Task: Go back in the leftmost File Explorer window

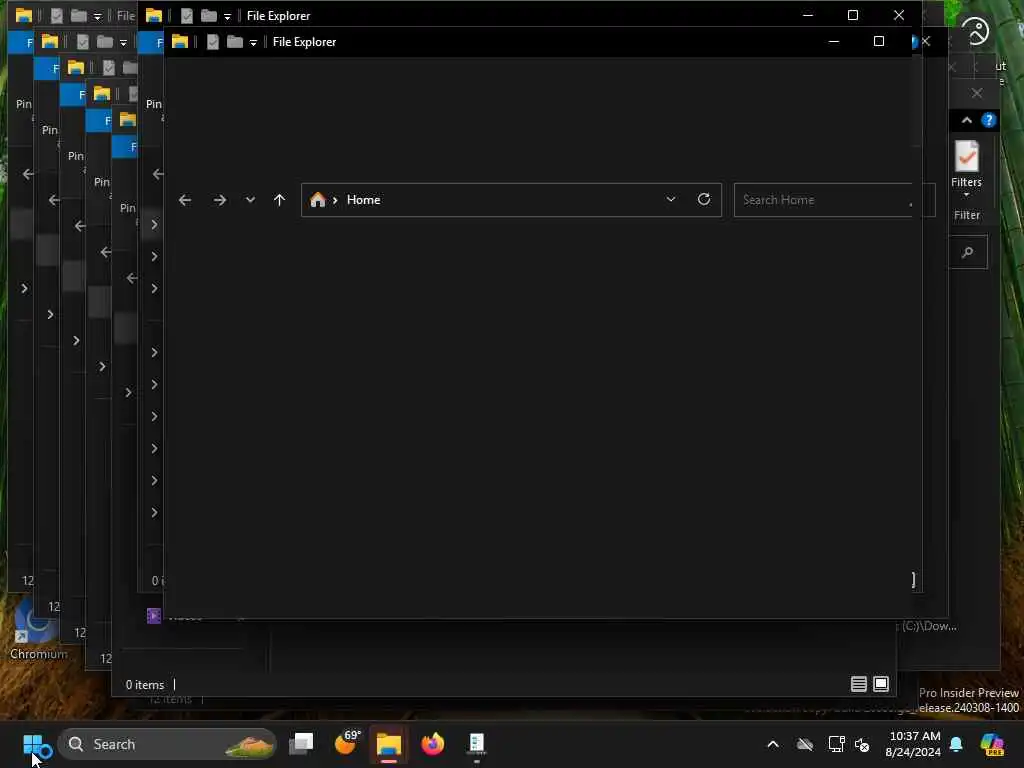Action: pyautogui.click(x=28, y=174)
